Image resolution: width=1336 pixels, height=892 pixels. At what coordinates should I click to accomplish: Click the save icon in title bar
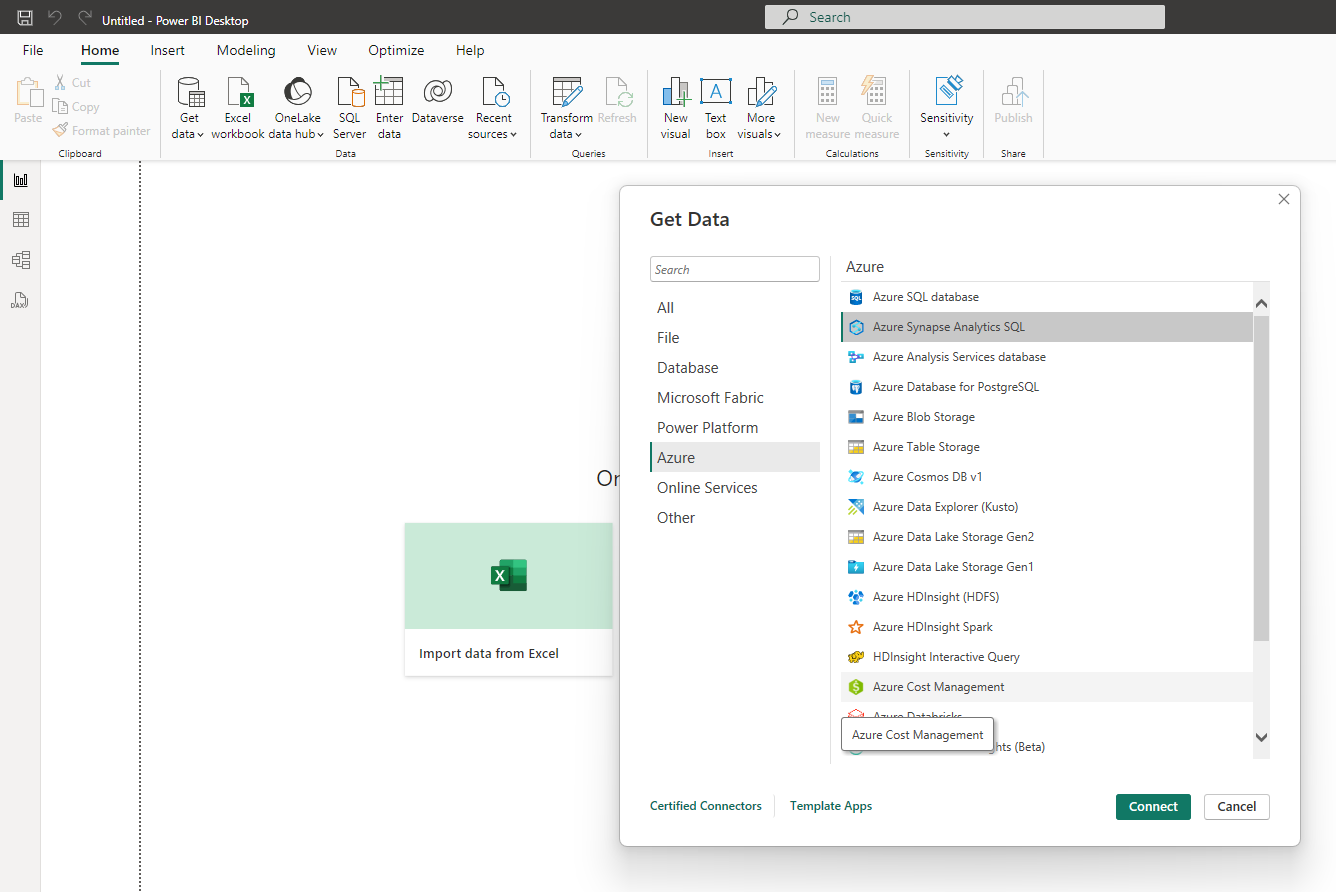coord(25,18)
